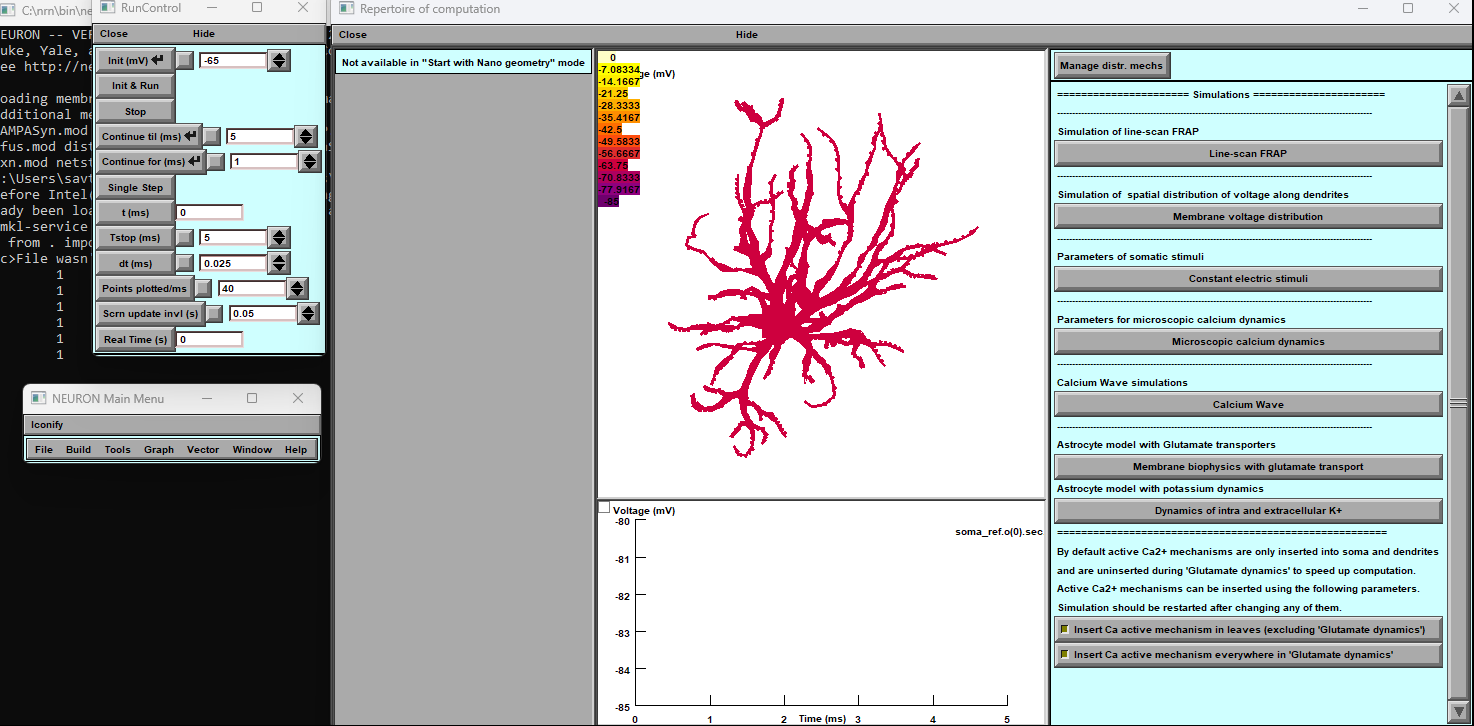Viewport: 1474px width, 726px height.
Task: Click the Voltage graph menu box
Action: [x=603, y=508]
